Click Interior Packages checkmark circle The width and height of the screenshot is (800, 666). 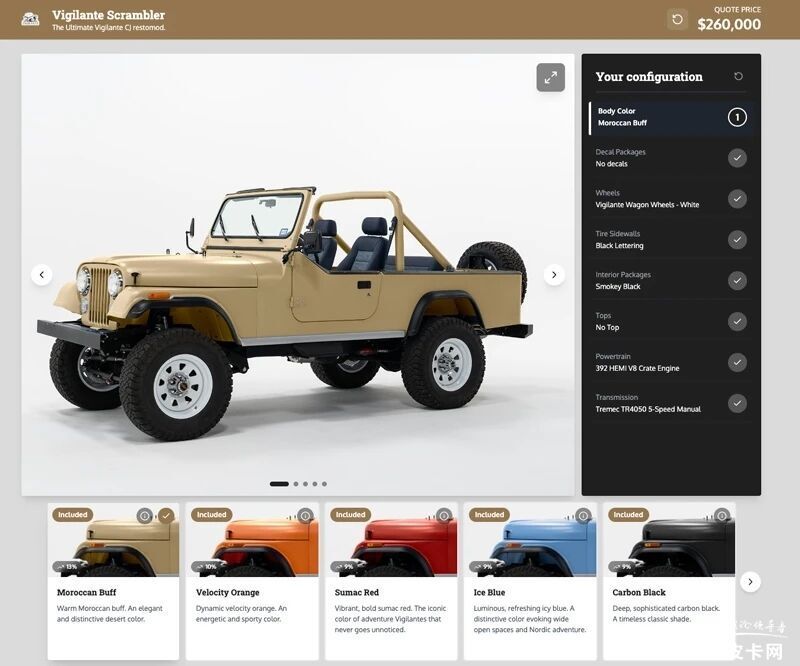(737, 280)
